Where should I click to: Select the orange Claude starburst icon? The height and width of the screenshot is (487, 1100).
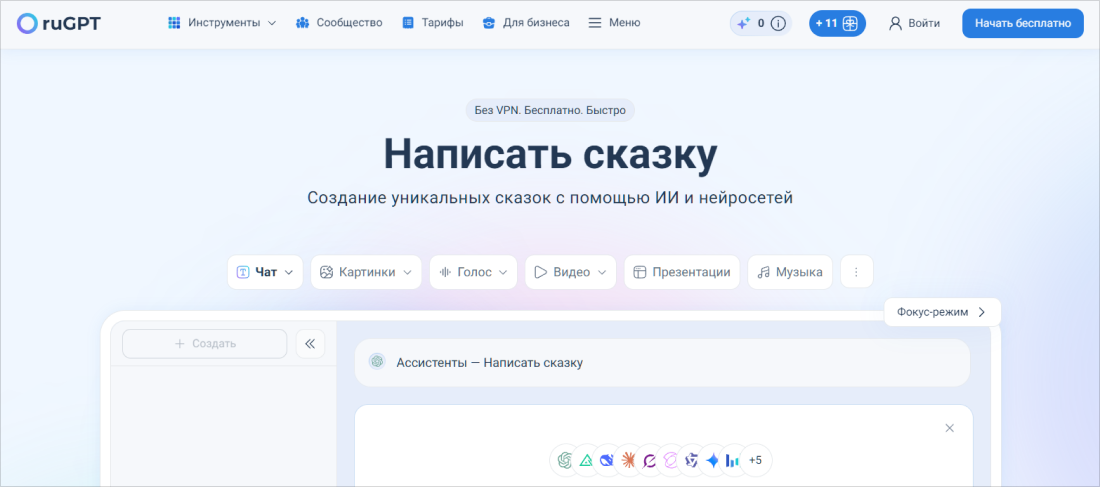[629, 460]
